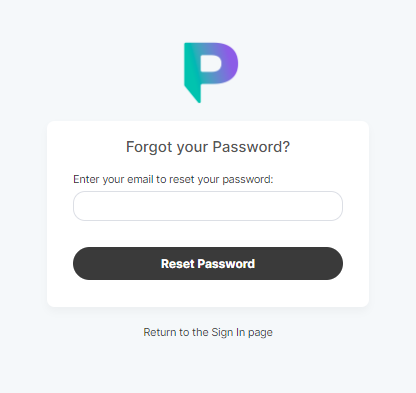Focus the email address input field
The width and height of the screenshot is (416, 393).
[x=208, y=206]
